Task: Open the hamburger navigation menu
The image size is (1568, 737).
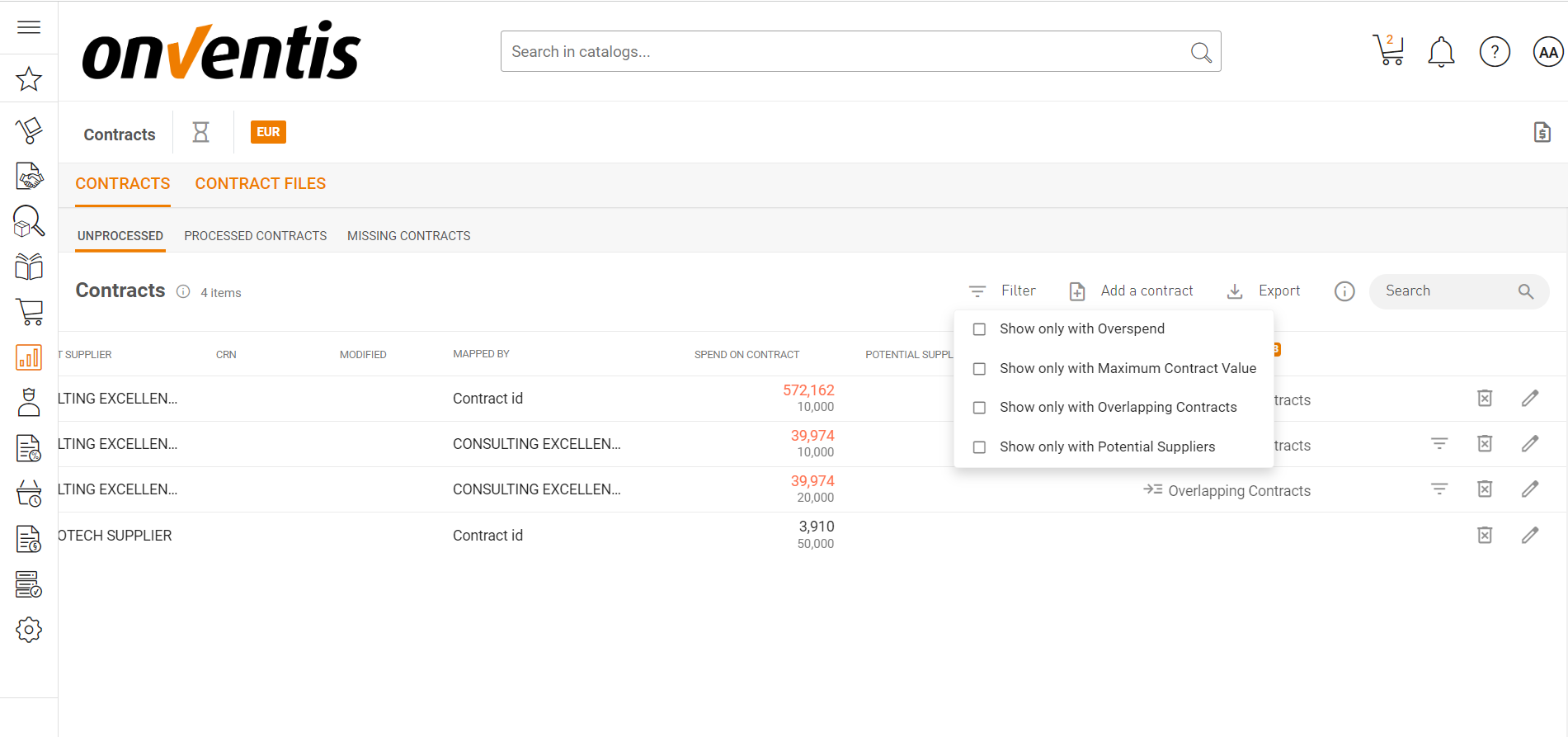Action: click(29, 27)
